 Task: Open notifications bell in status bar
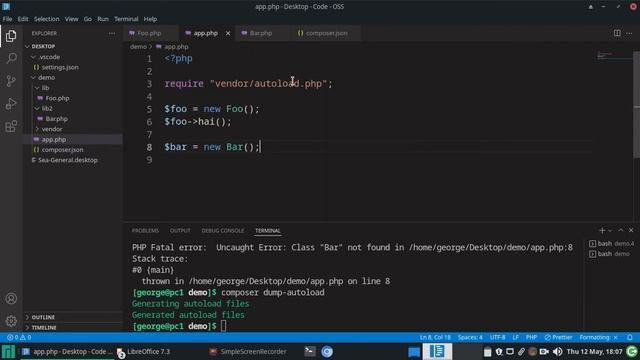pyautogui.click(x=630, y=338)
